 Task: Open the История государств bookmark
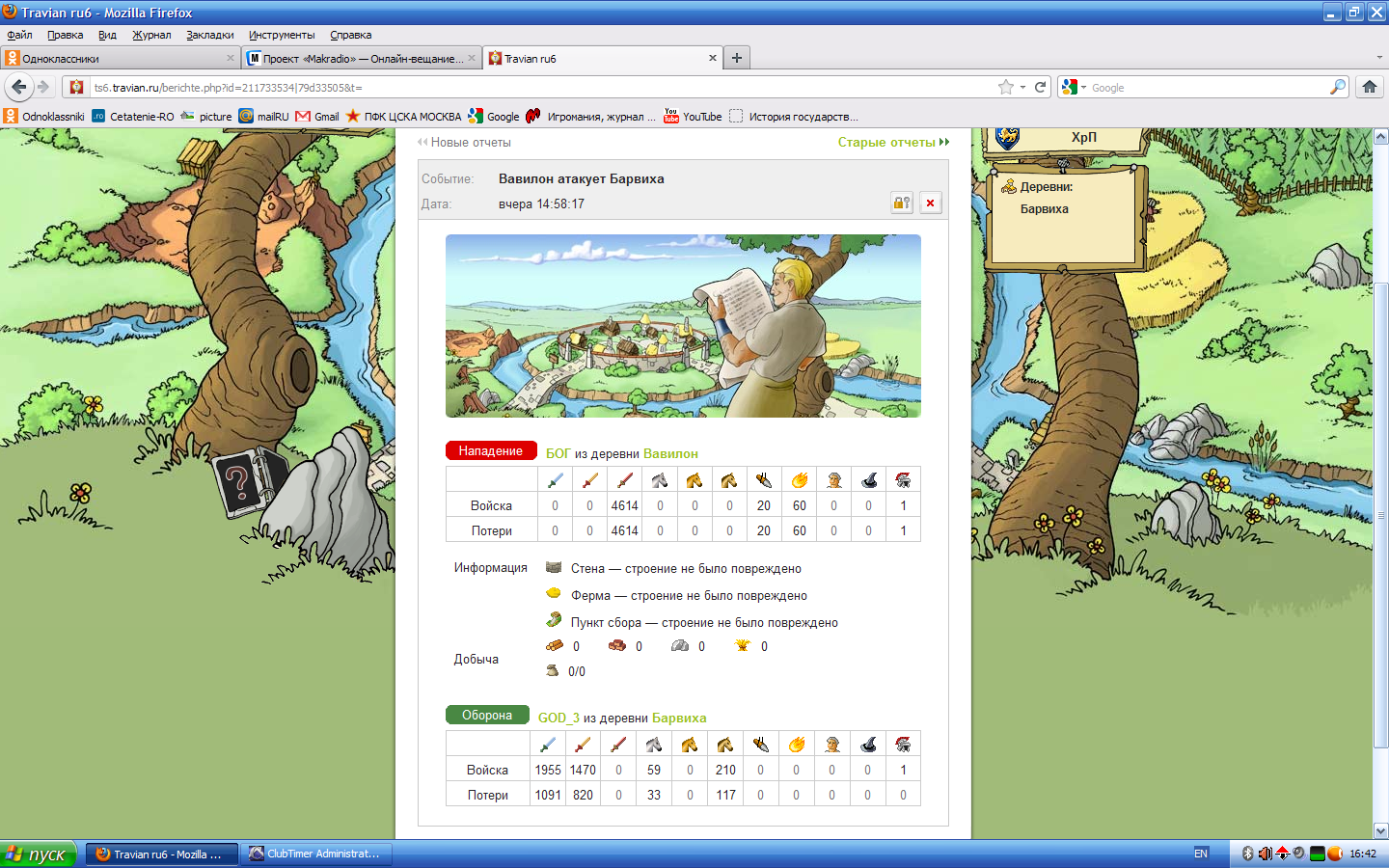pos(794,116)
